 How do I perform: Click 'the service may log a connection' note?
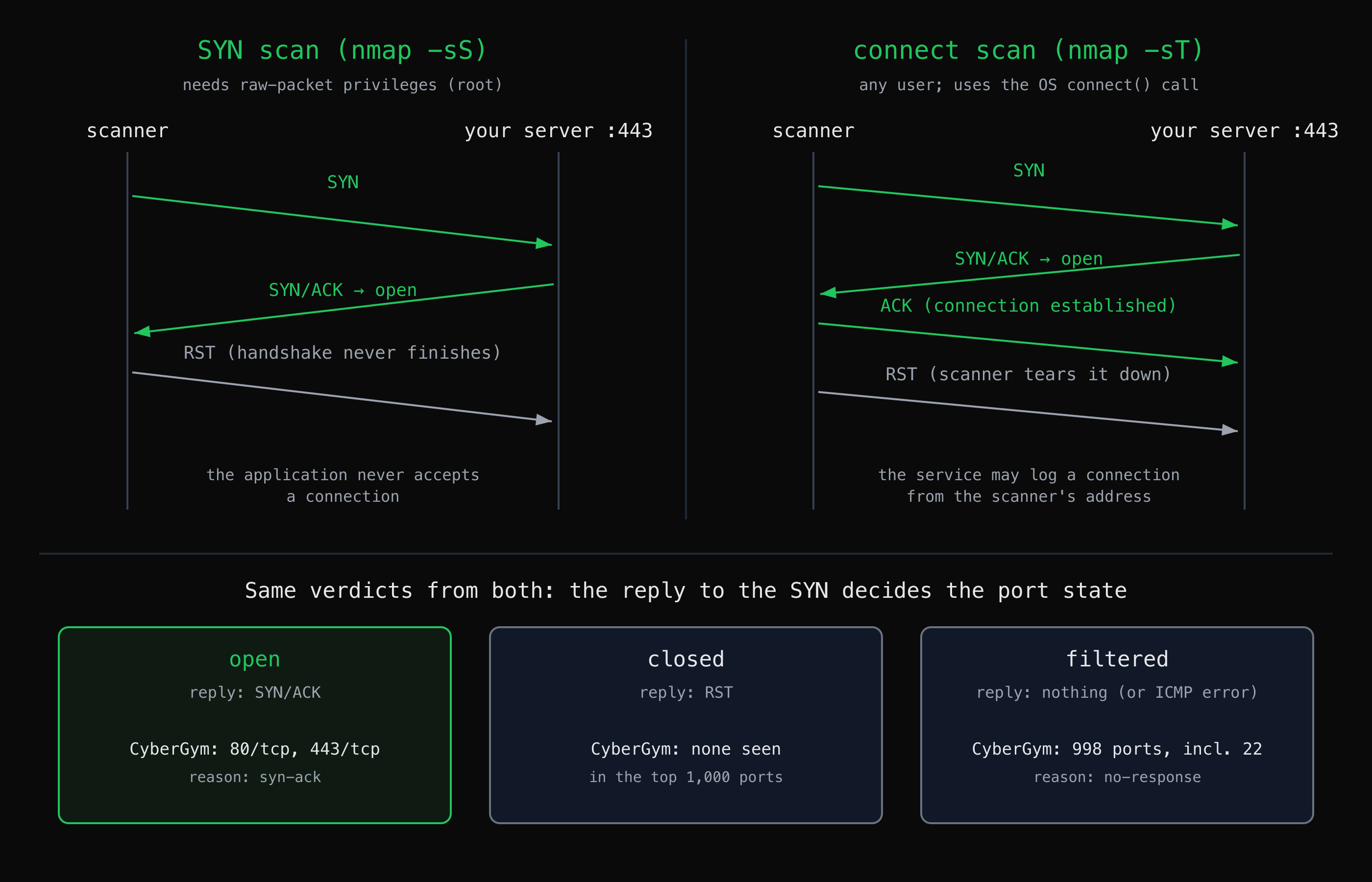click(x=1029, y=475)
